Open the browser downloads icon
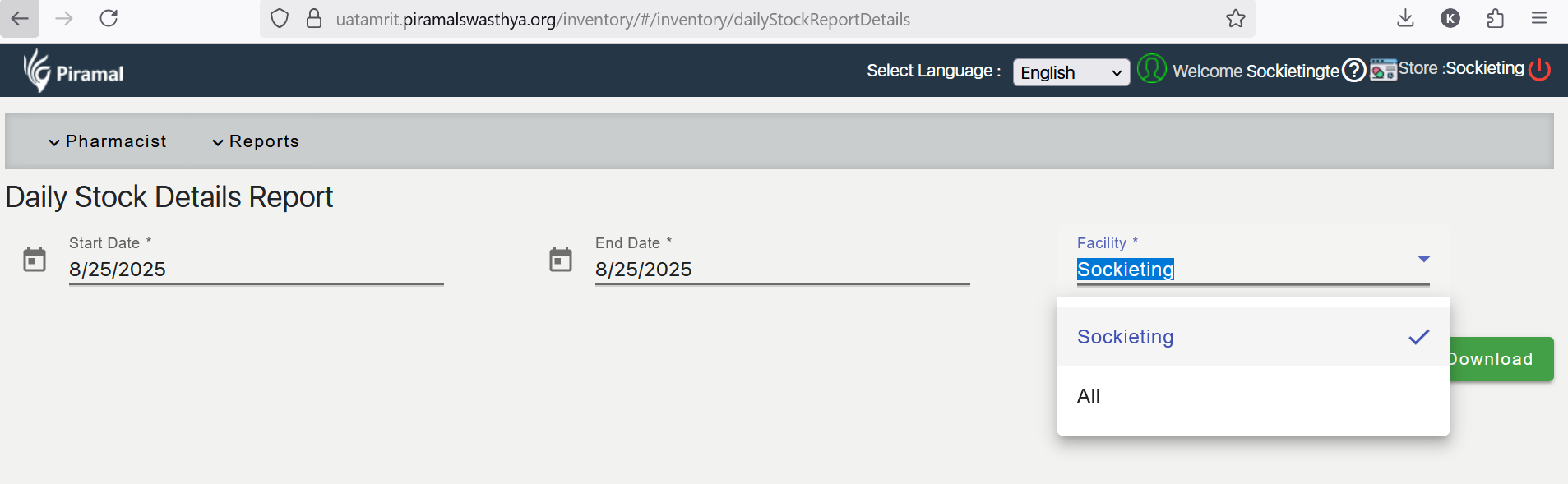This screenshot has width=1568, height=484. tap(1405, 19)
